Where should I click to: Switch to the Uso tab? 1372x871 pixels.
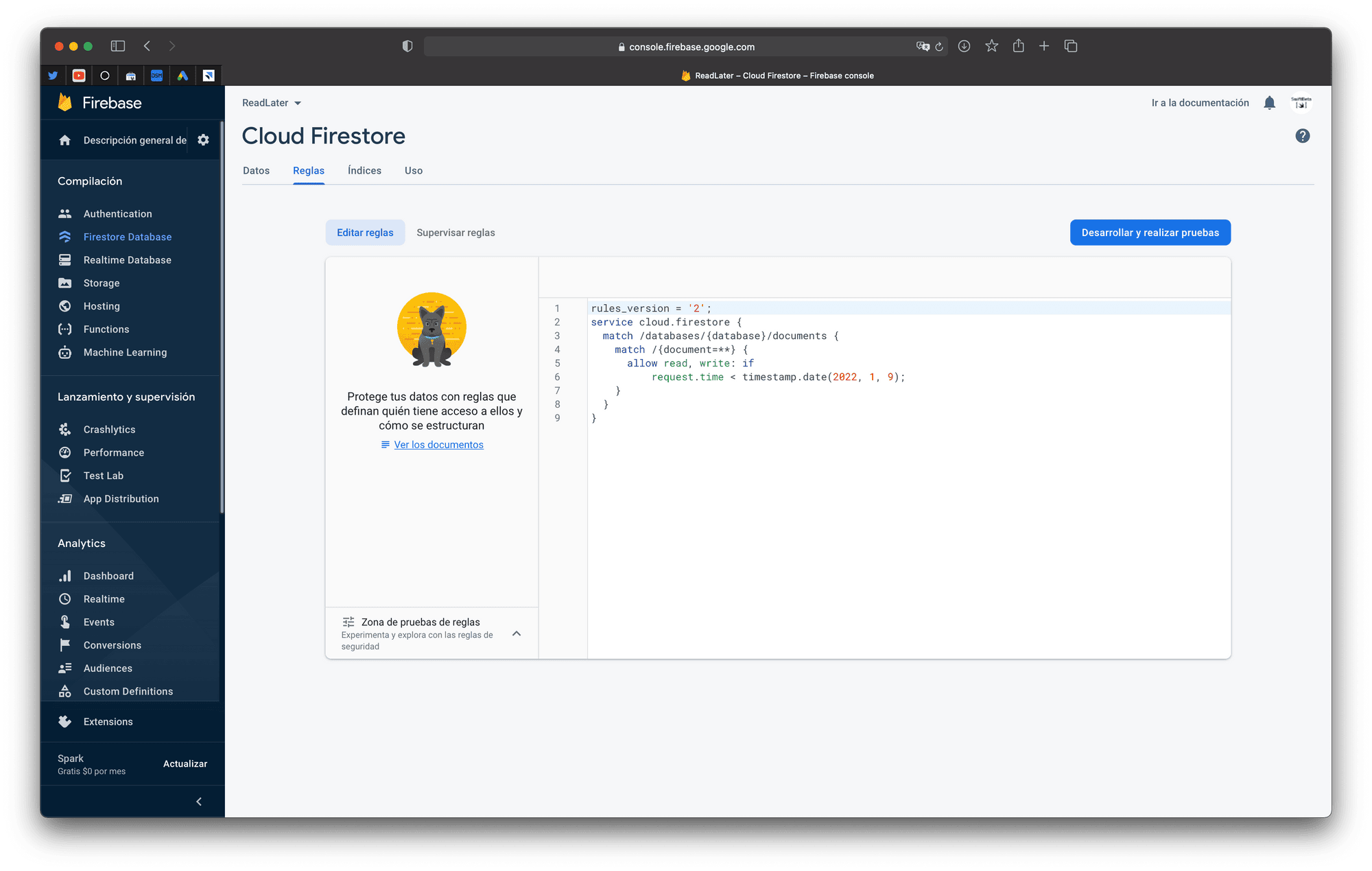tap(414, 171)
